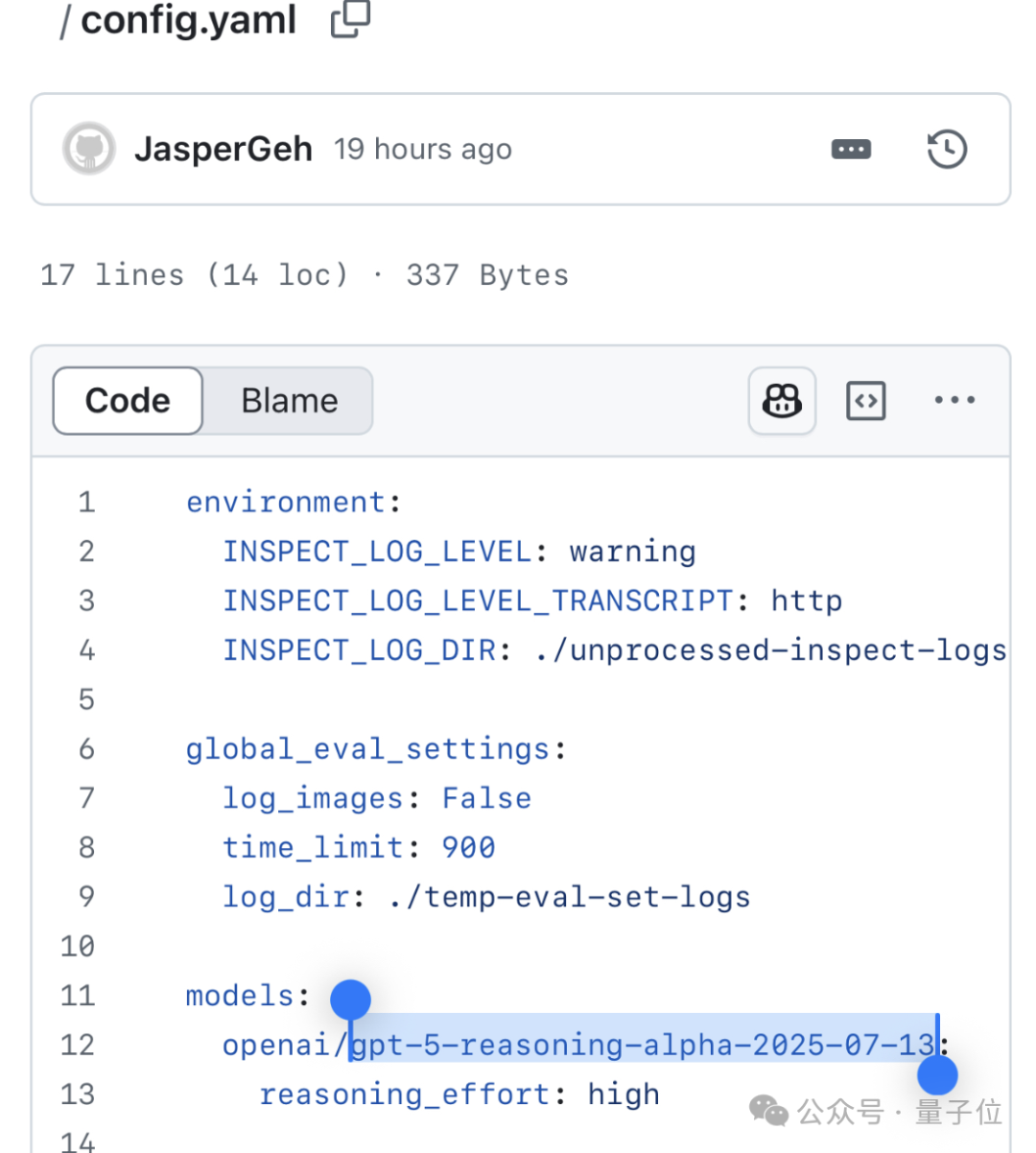Open Copilot chat for this file
Screen dimensions: 1036x1153
[x=782, y=401]
